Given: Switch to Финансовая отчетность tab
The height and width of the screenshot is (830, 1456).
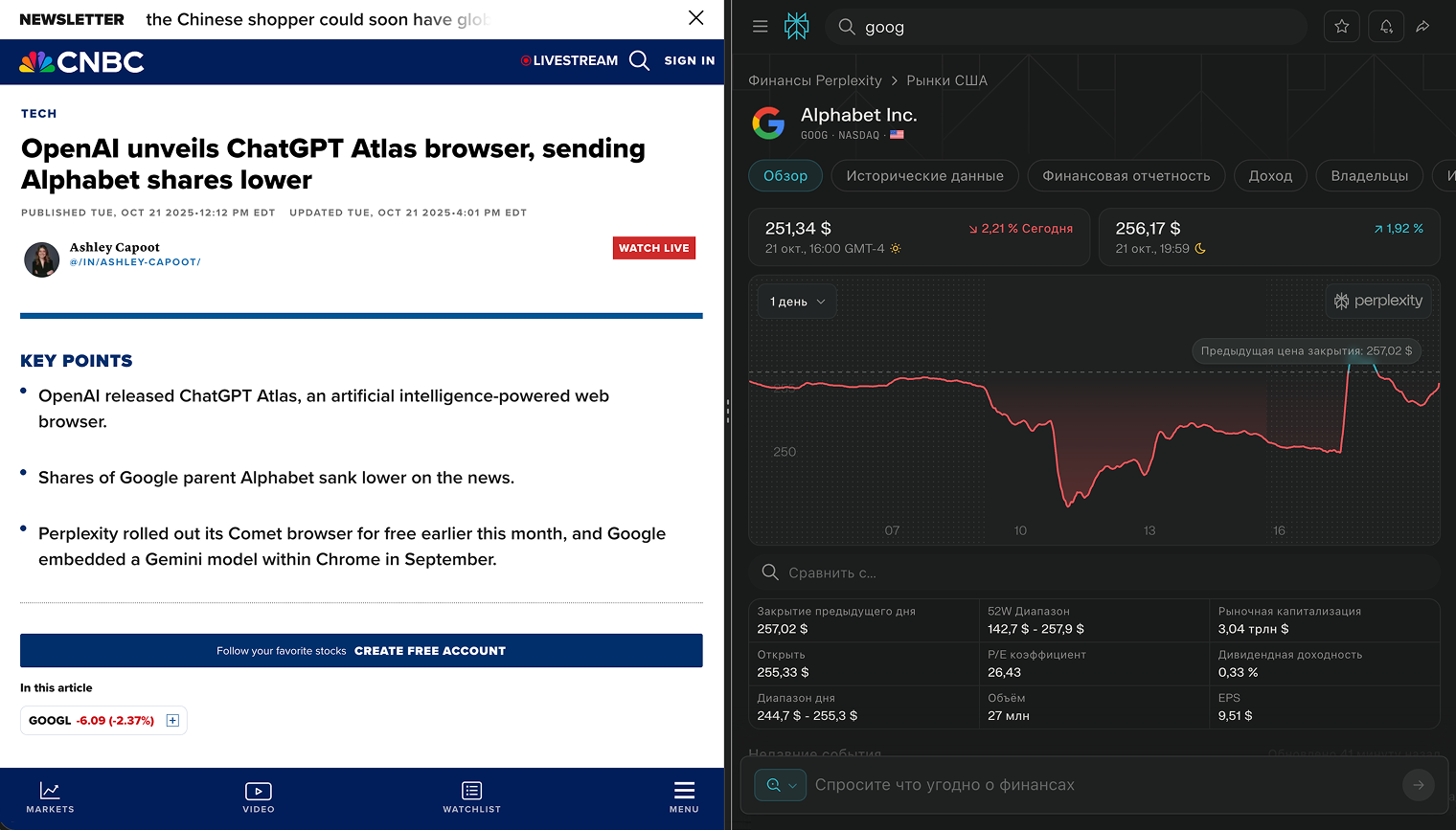Looking at the screenshot, I should tap(1126, 176).
